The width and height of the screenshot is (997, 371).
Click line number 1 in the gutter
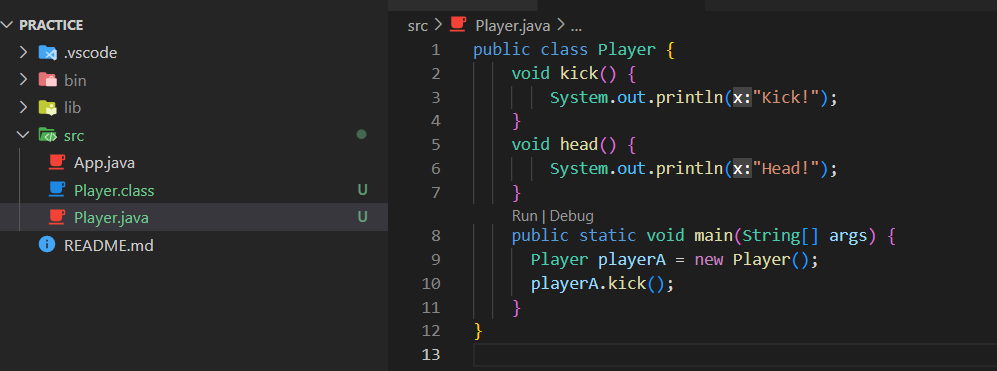[x=436, y=50]
